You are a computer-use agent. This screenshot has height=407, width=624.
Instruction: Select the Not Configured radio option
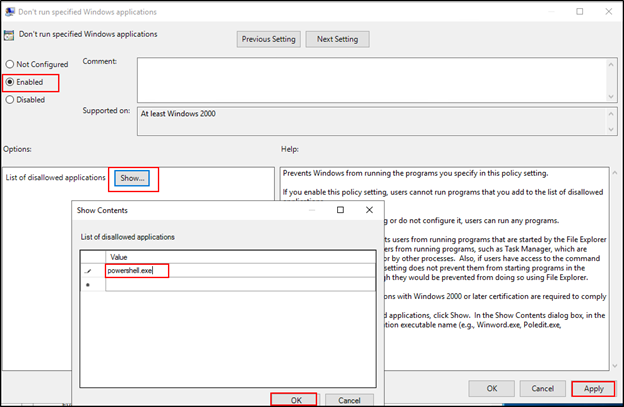[x=11, y=64]
